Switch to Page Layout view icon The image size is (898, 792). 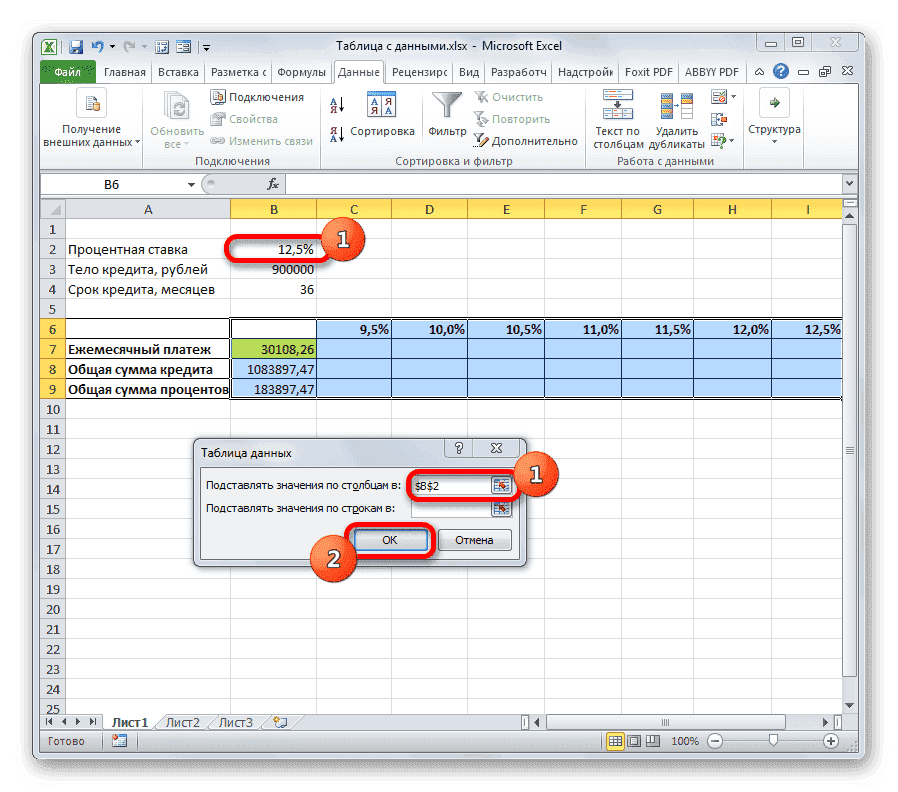coord(634,742)
